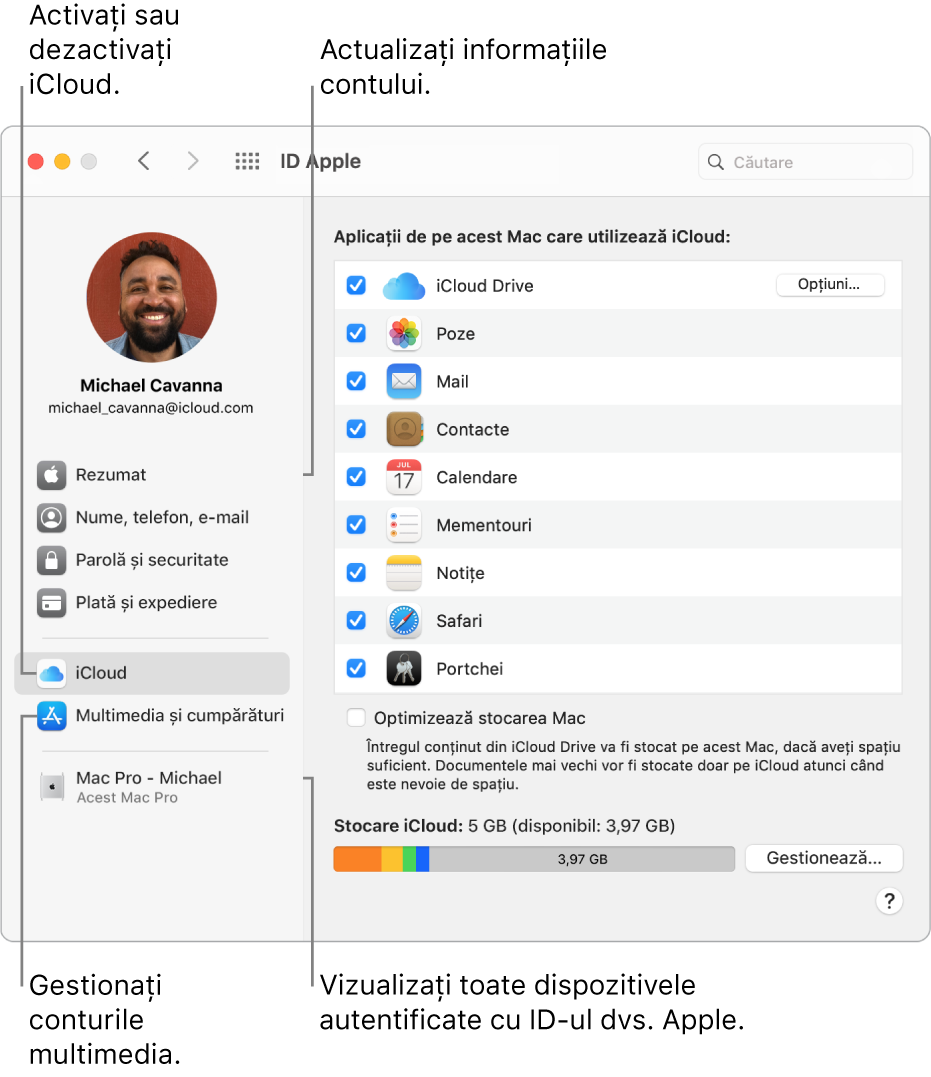Viewport: 931px width, 1077px height.
Task: Click the blue cloud icon in sidebar iCloud row
Action: (52, 673)
